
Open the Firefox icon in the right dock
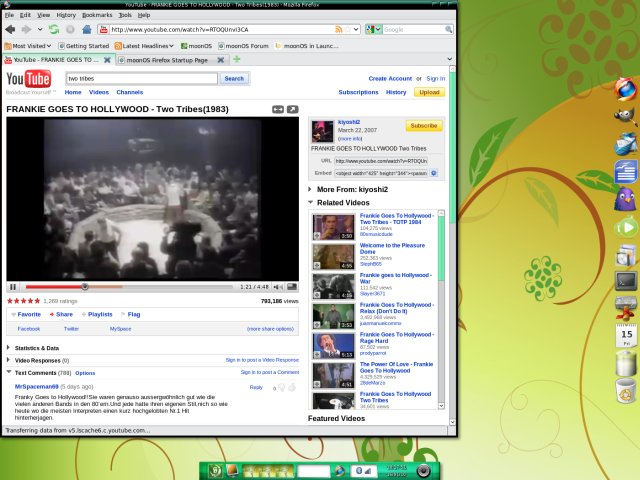tap(626, 89)
